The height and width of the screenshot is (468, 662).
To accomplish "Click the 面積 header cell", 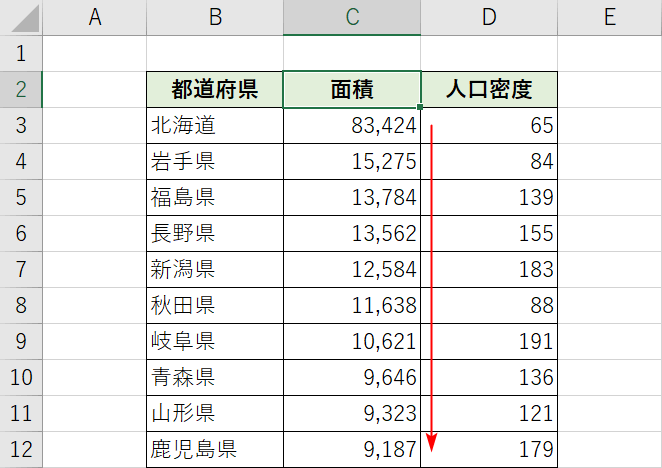I will pos(351,90).
